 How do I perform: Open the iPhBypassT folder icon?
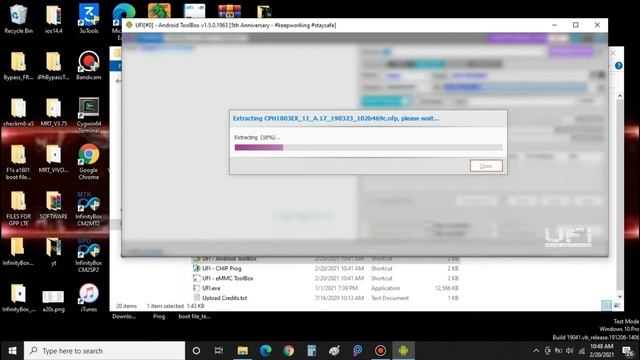(x=53, y=65)
